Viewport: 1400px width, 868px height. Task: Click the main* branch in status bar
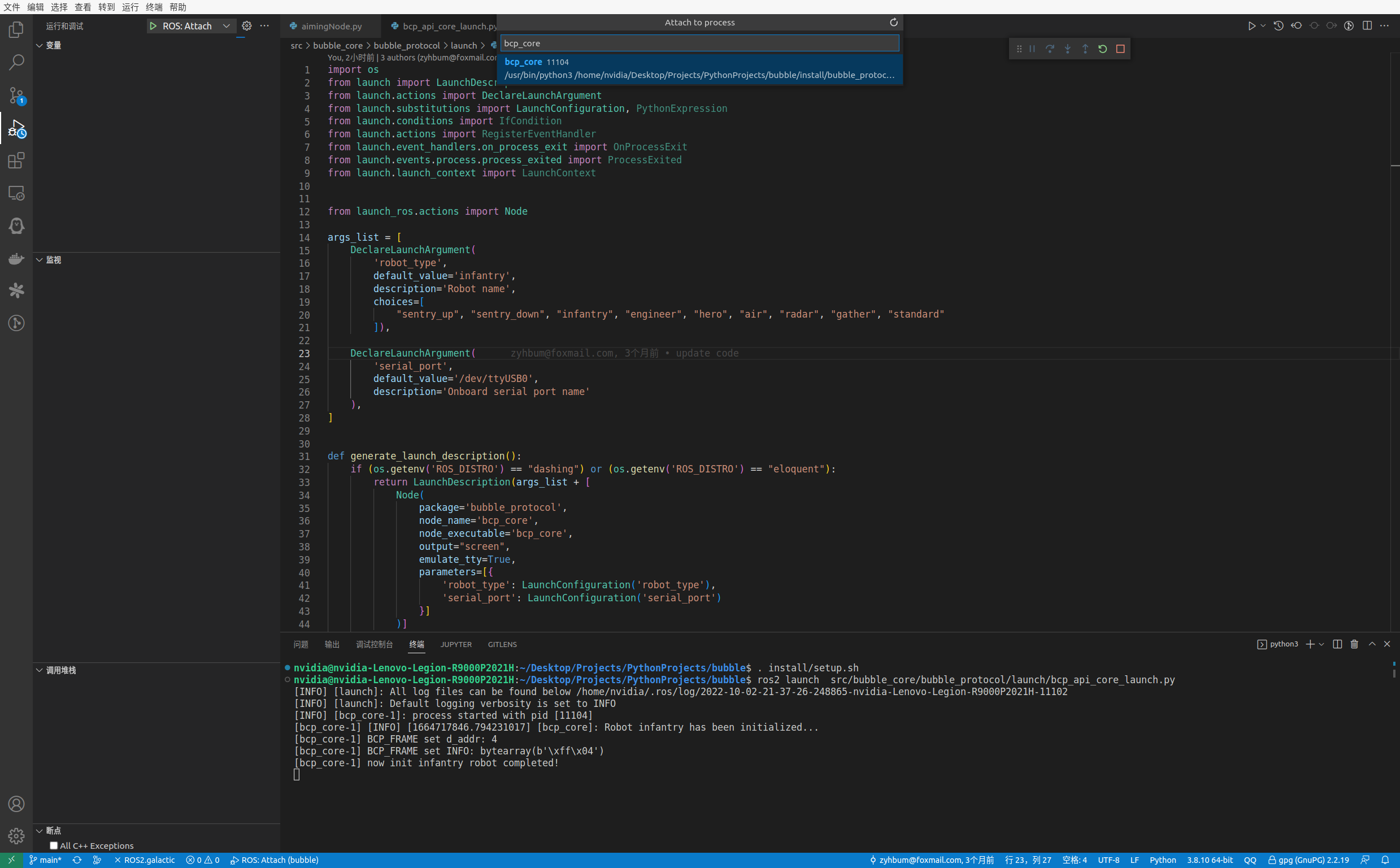45,860
